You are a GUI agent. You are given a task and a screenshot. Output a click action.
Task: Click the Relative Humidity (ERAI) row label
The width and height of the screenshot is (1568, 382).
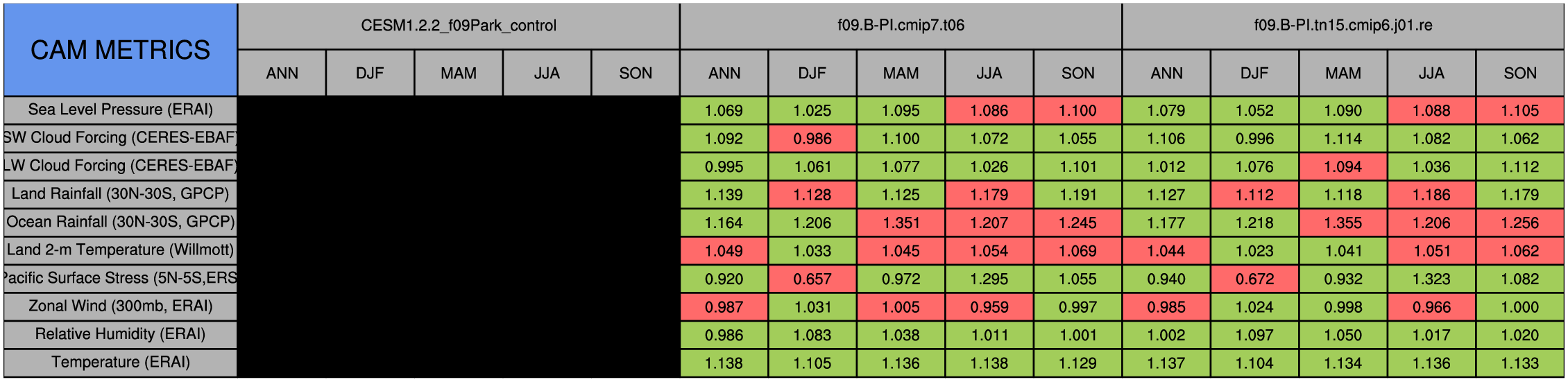click(120, 335)
